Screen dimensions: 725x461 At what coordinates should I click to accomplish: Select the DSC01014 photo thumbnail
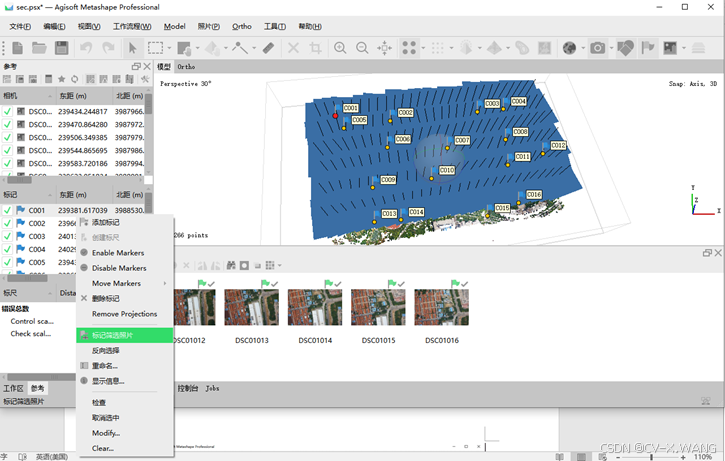pos(315,308)
